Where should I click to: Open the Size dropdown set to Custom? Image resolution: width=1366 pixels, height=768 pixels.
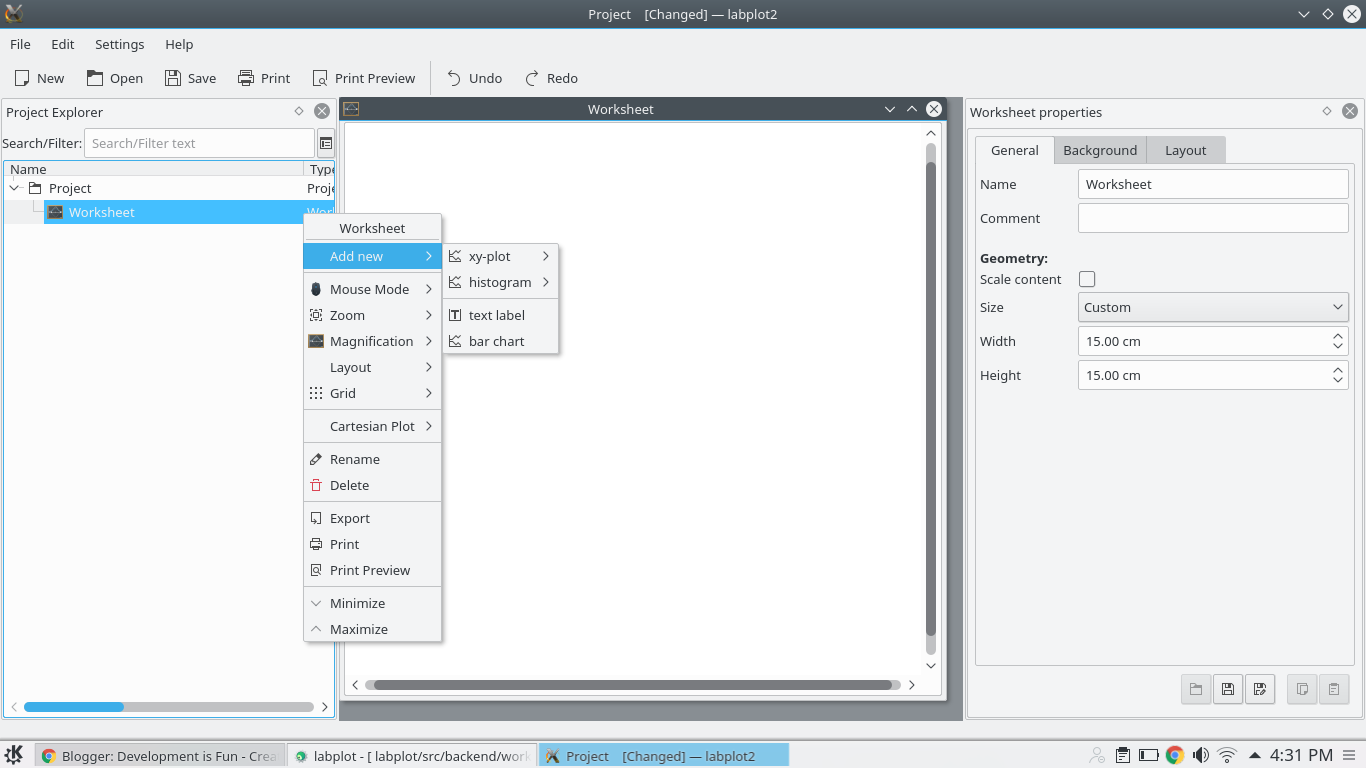[x=1213, y=307]
